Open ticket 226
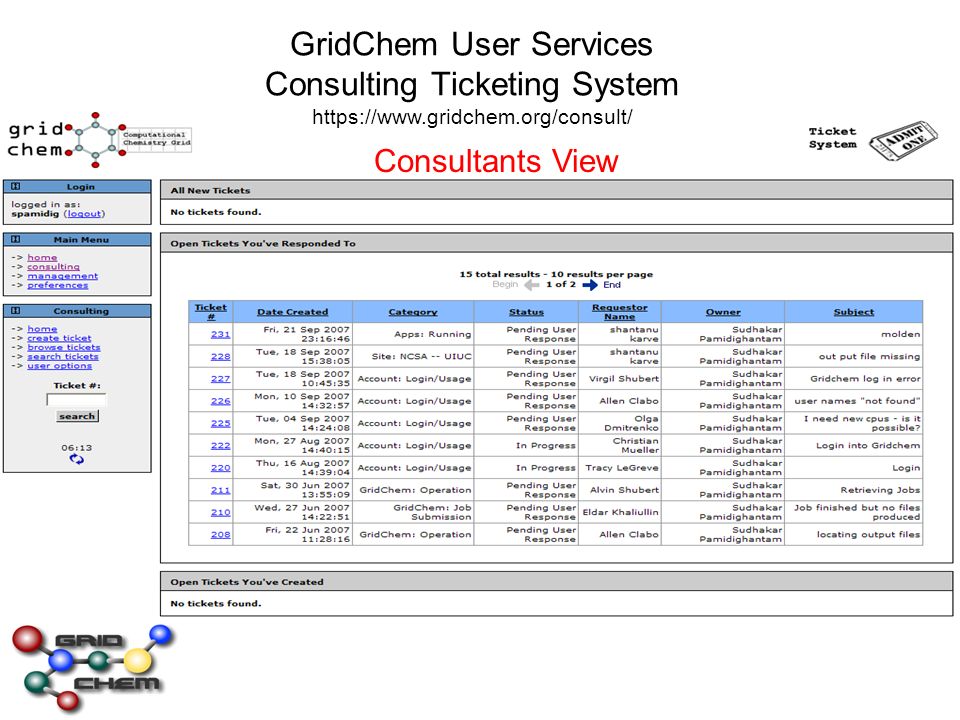 (x=220, y=401)
